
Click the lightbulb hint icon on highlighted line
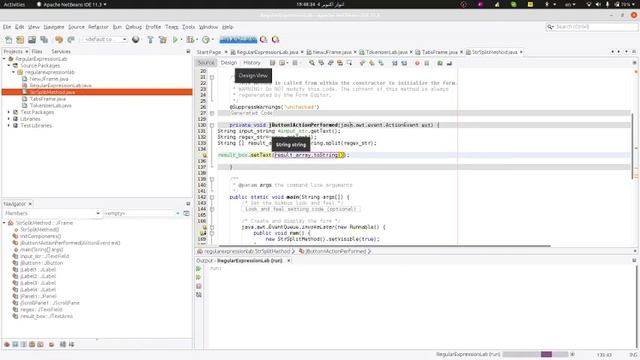[x=205, y=155]
